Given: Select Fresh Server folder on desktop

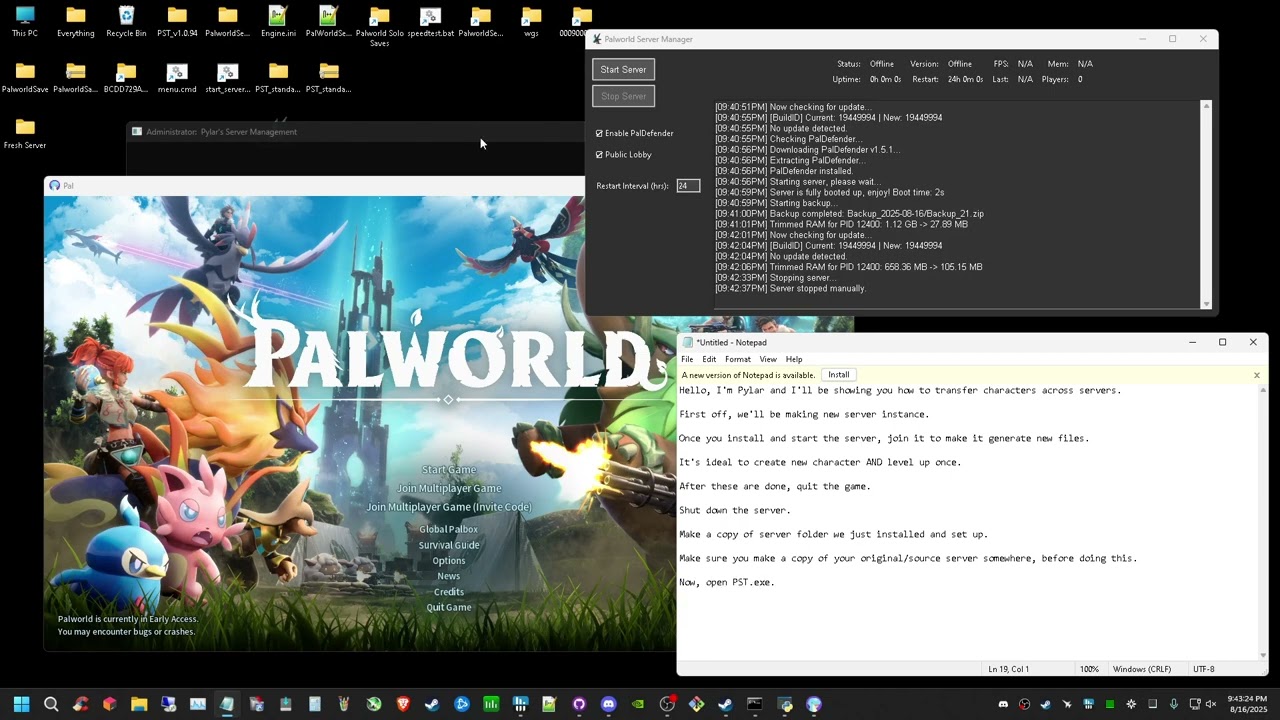Looking at the screenshot, I should [25, 133].
